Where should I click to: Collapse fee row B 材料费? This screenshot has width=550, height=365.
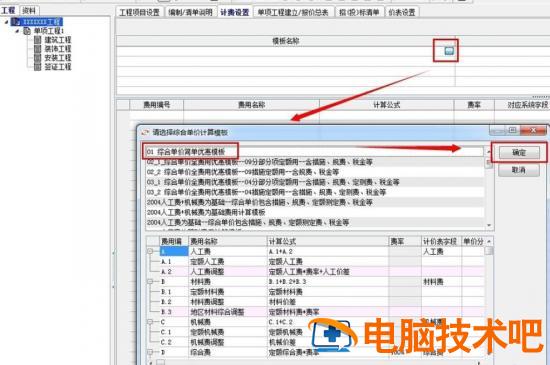point(150,282)
